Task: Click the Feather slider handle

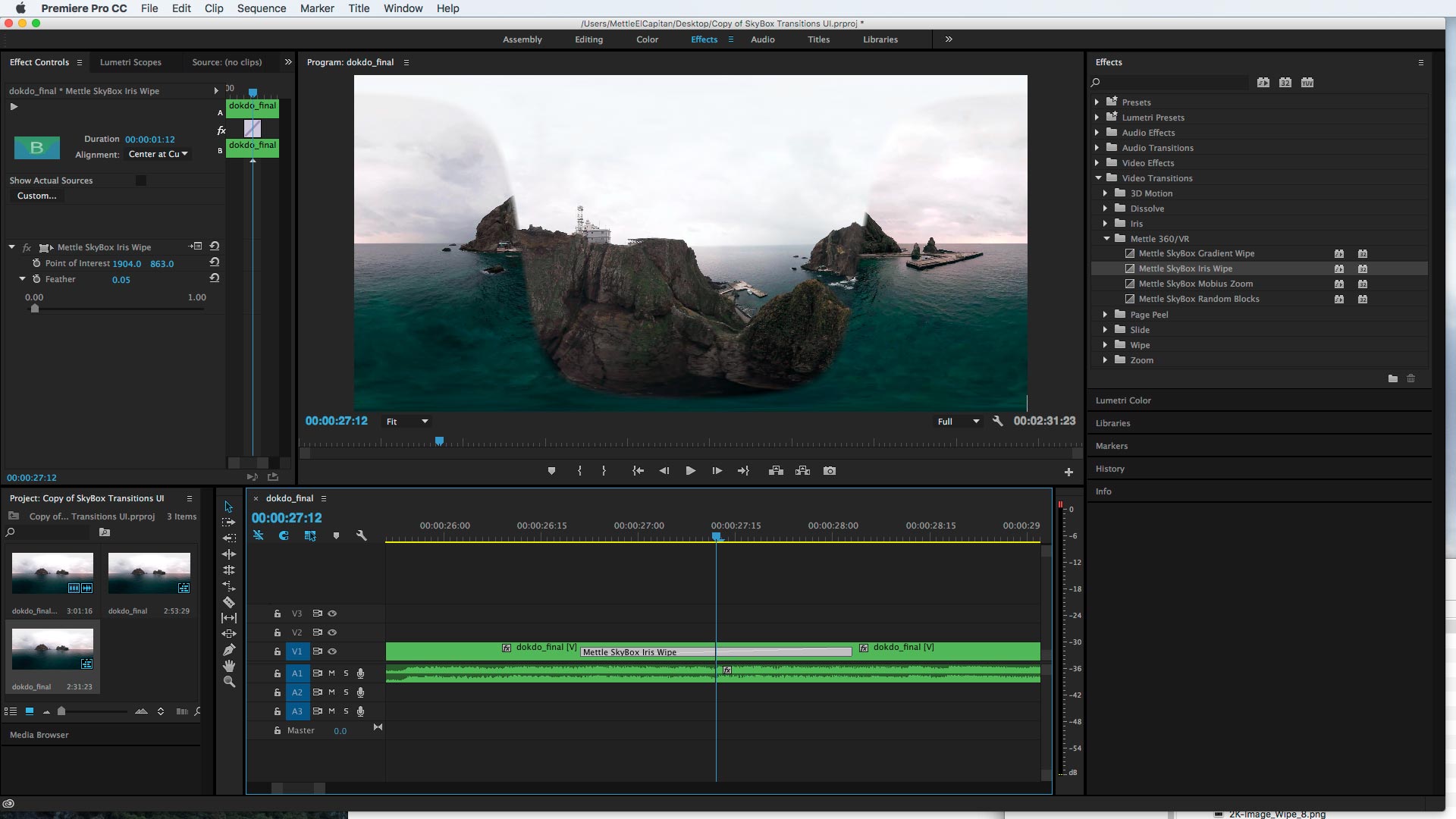Action: [34, 308]
